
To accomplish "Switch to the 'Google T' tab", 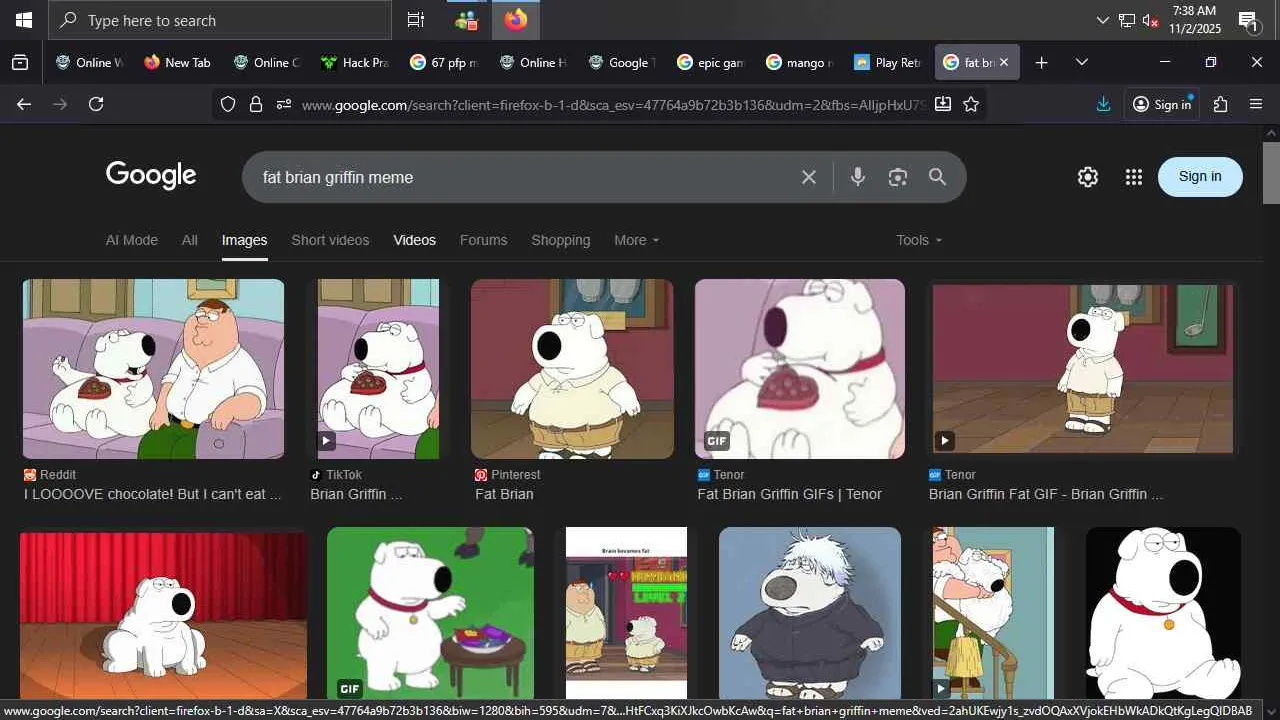I will 621,62.
